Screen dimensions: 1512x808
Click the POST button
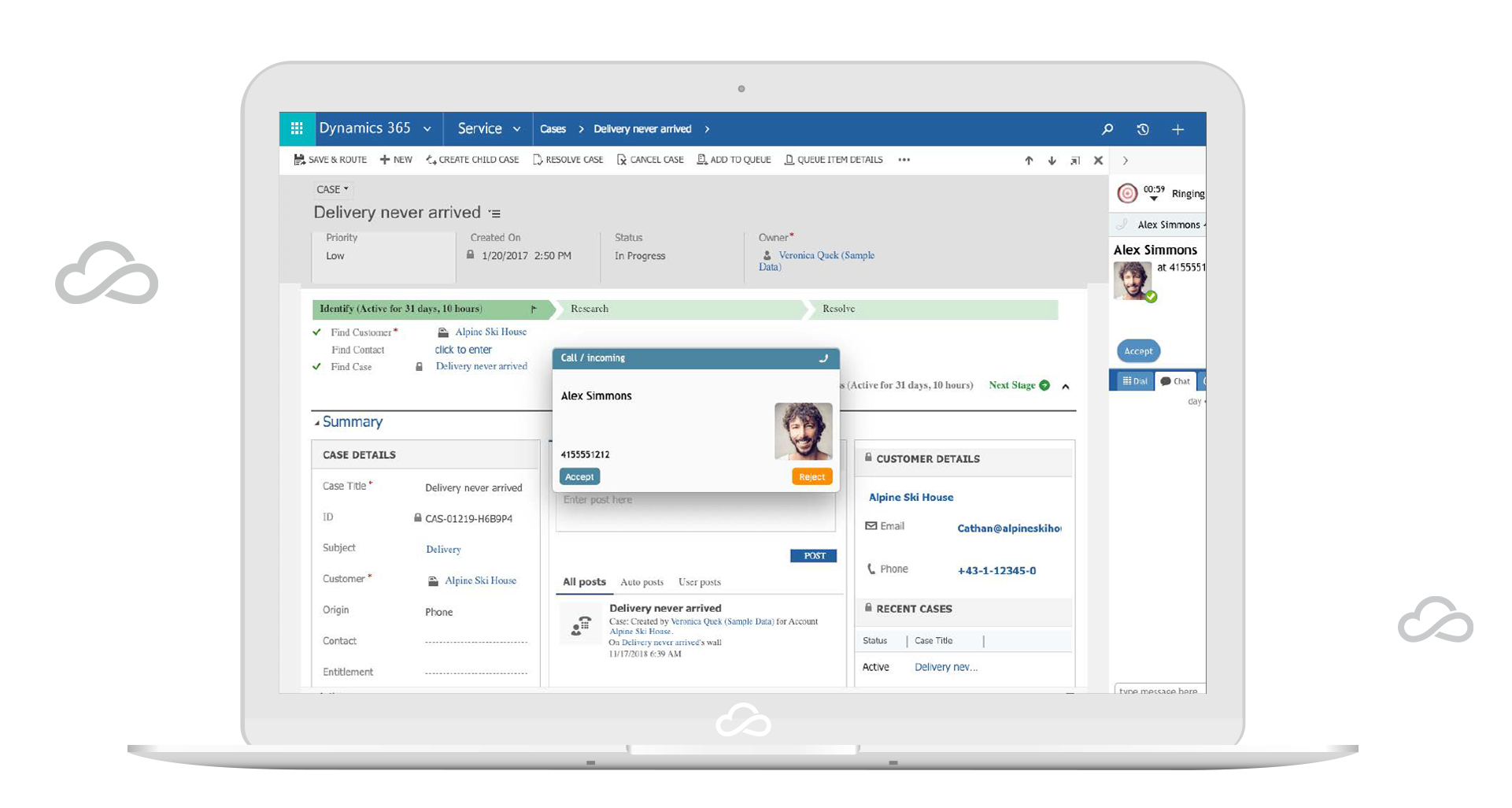pos(813,556)
